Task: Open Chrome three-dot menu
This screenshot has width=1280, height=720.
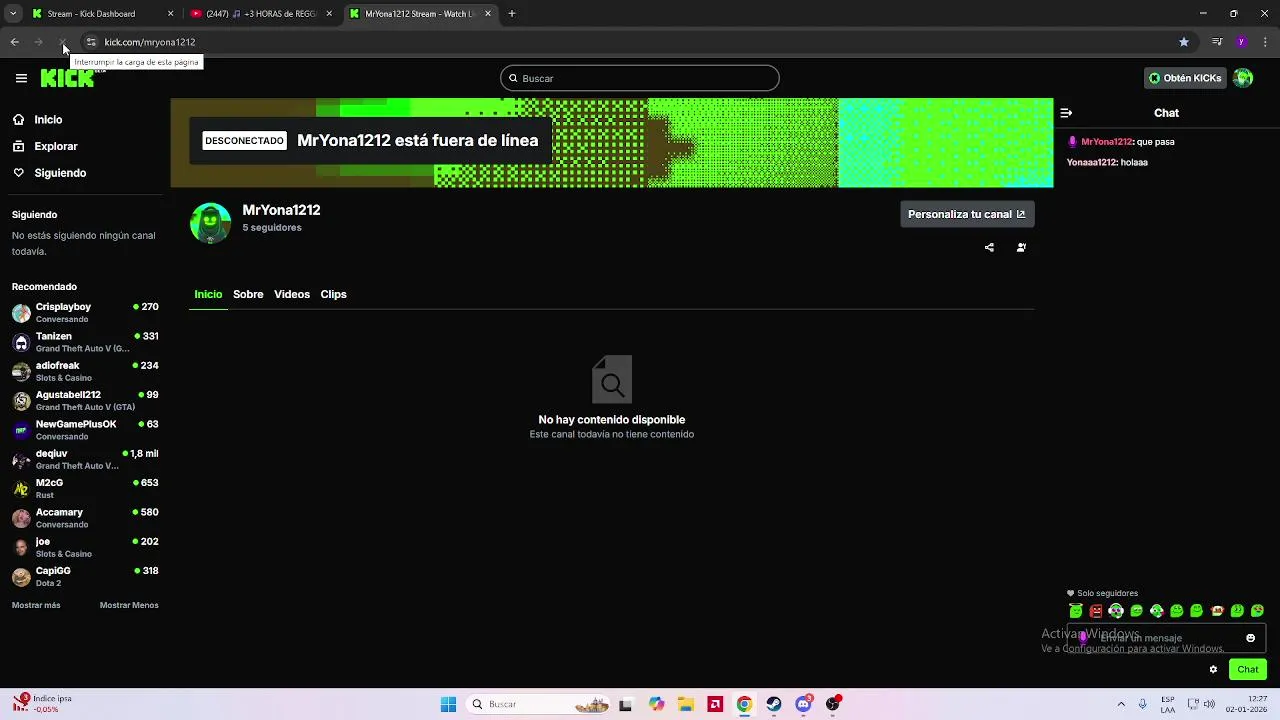Action: [x=1265, y=42]
